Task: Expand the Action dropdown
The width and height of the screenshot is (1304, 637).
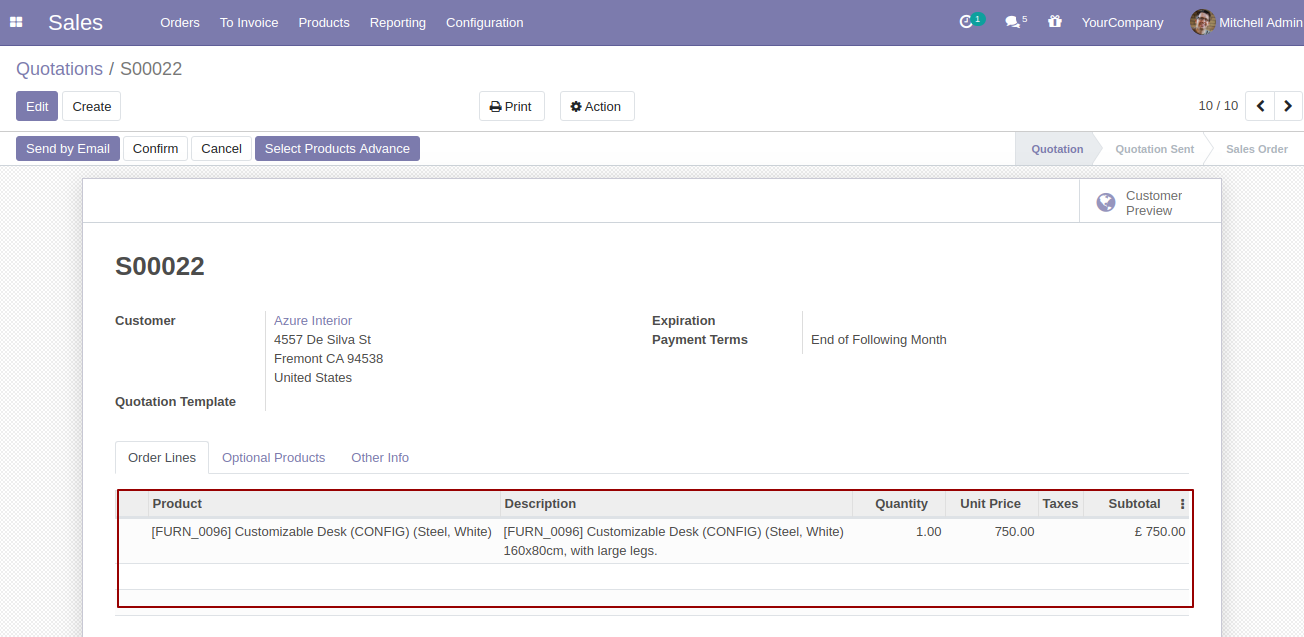Action: 596,107
